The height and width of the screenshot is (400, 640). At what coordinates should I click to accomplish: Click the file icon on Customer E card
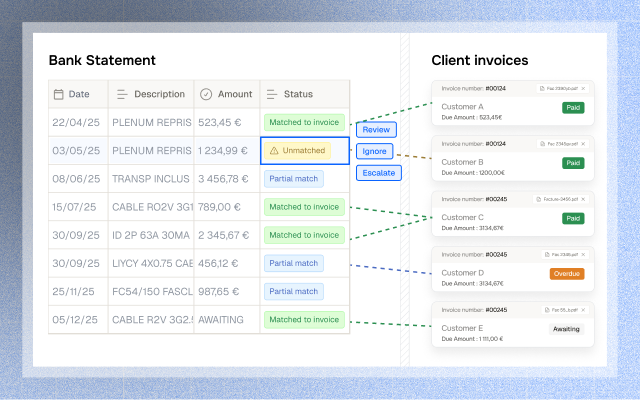click(547, 310)
